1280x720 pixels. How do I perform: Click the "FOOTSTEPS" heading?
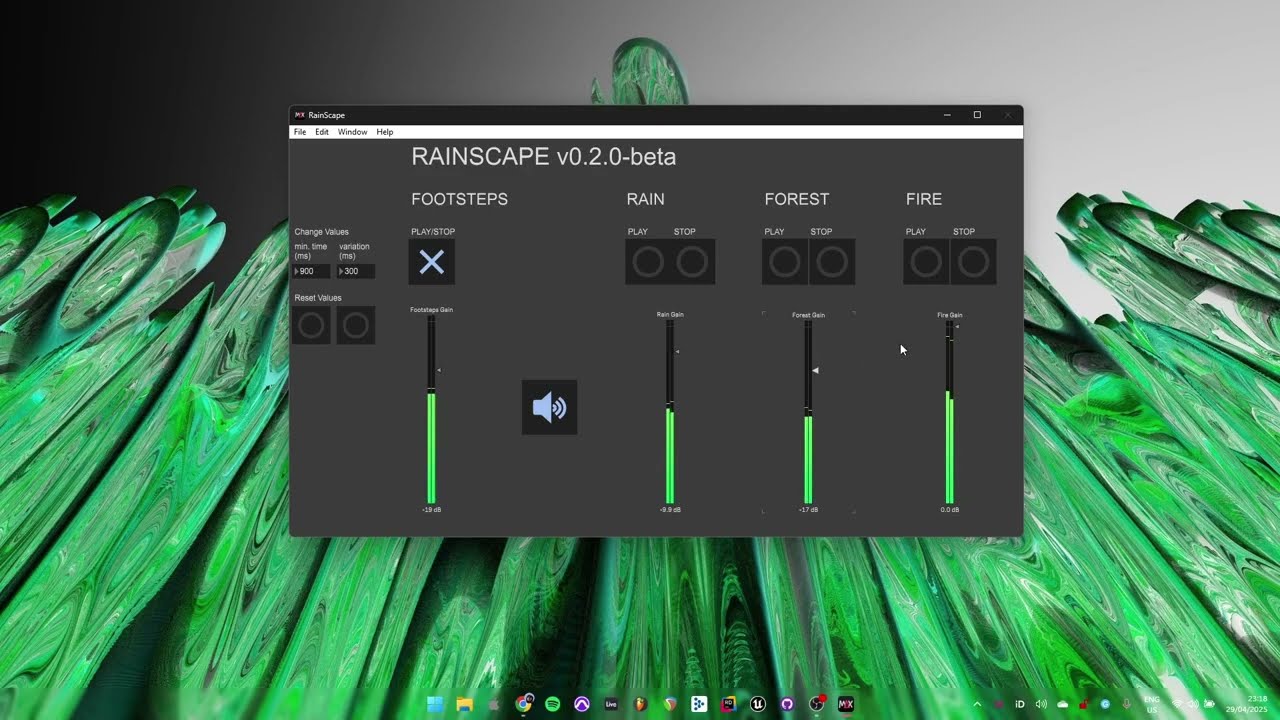click(x=460, y=199)
